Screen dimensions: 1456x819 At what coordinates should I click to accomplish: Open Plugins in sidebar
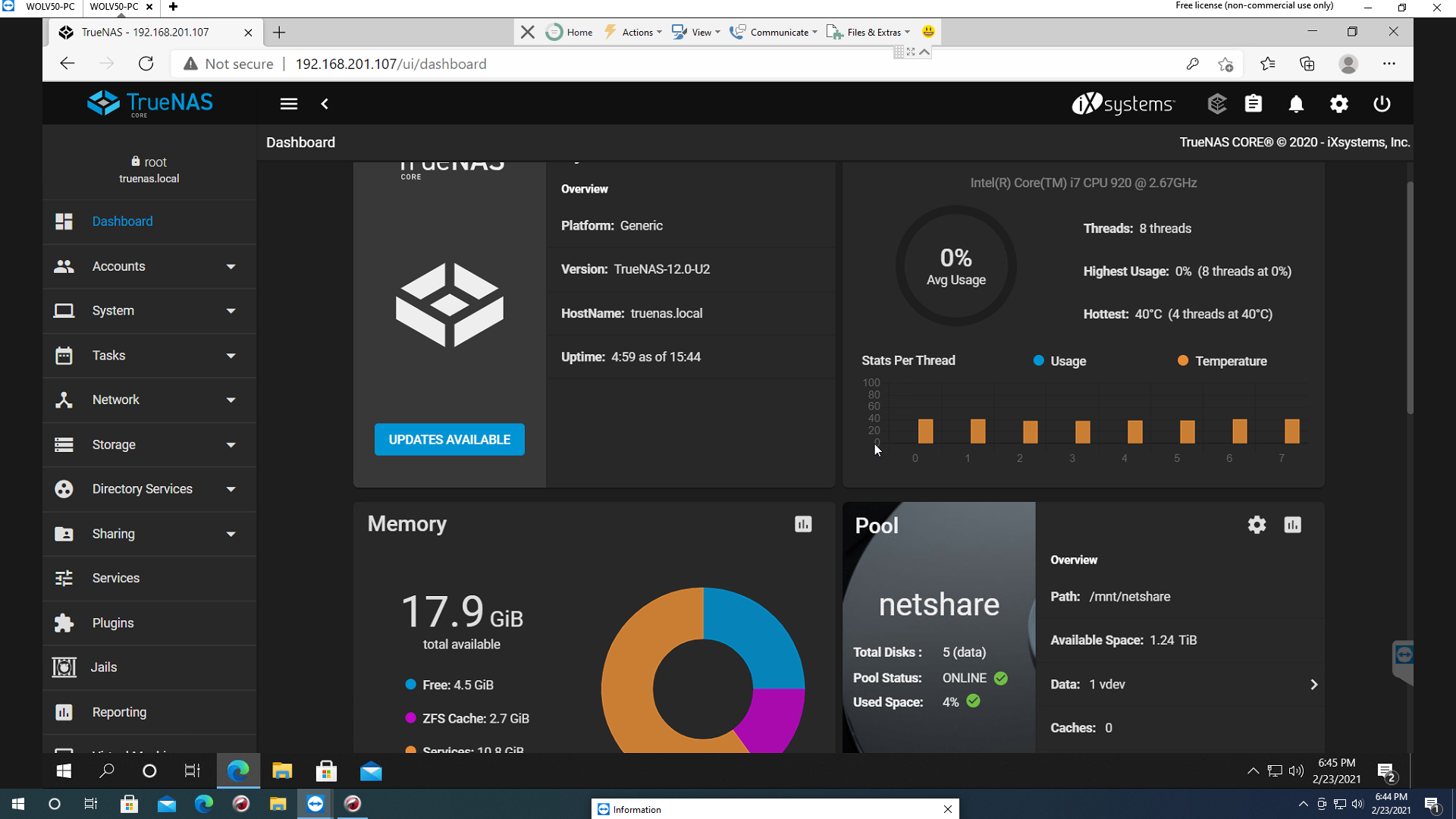pos(149,623)
